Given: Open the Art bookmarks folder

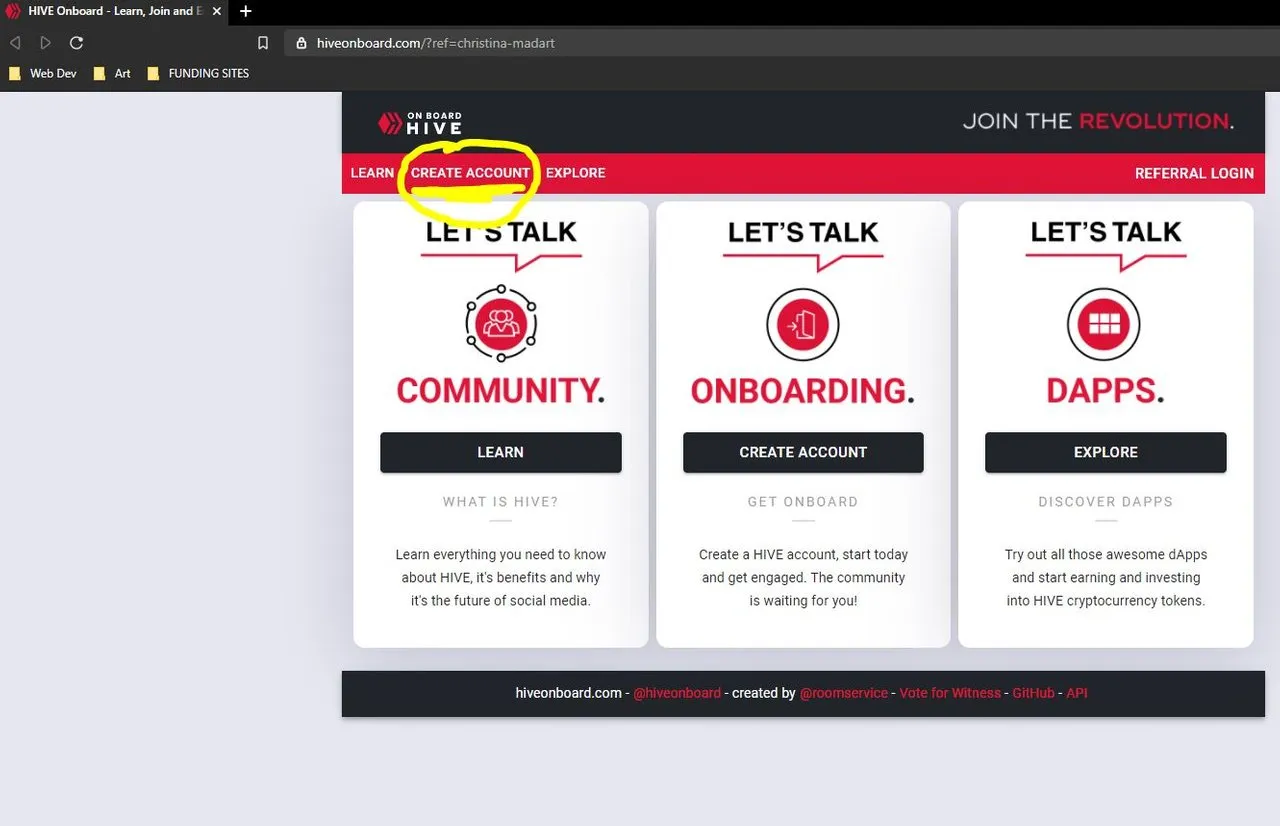Looking at the screenshot, I should coord(112,73).
